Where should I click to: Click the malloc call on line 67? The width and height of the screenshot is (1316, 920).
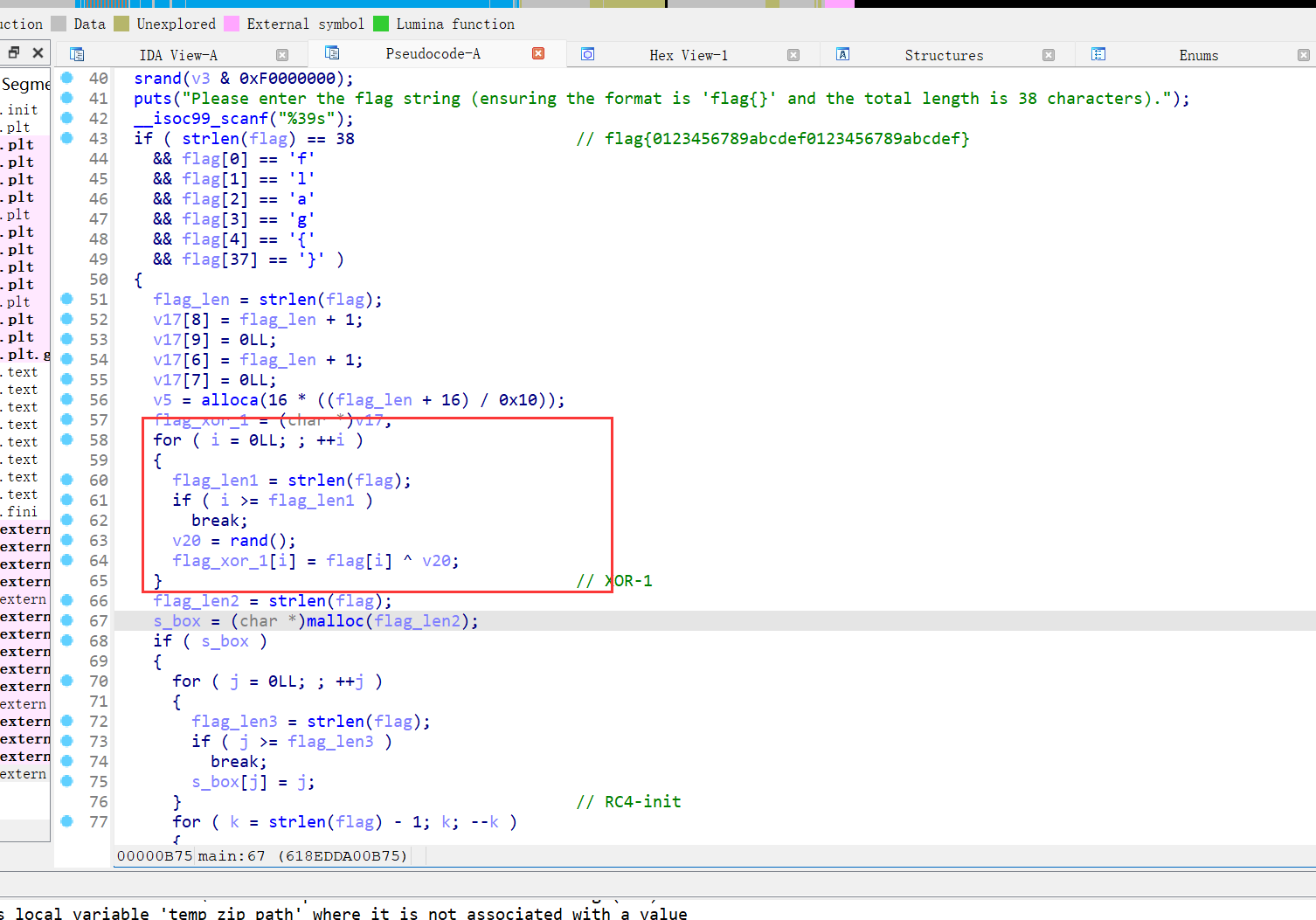click(x=335, y=620)
